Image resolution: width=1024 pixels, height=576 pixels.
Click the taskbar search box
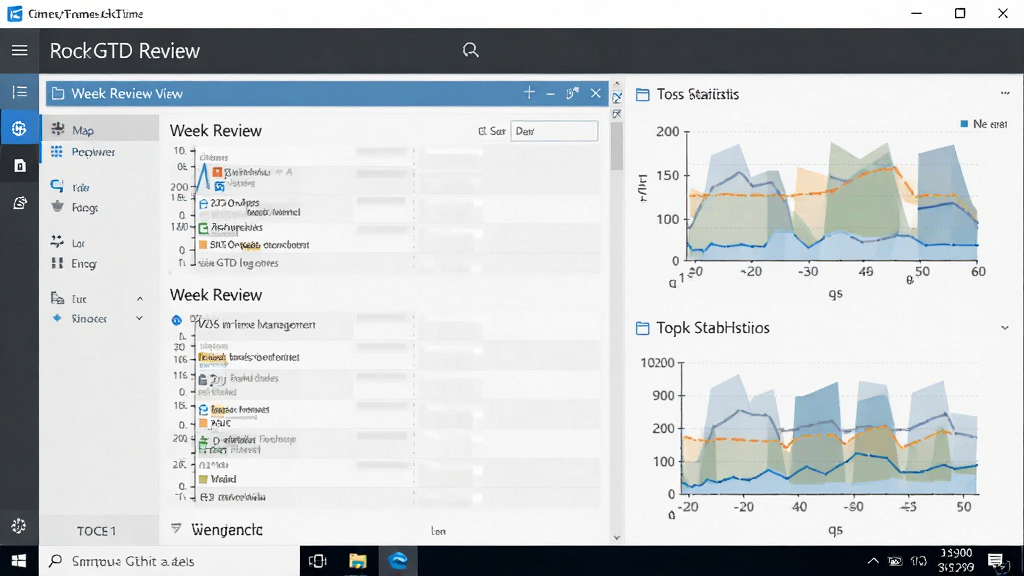click(x=169, y=561)
